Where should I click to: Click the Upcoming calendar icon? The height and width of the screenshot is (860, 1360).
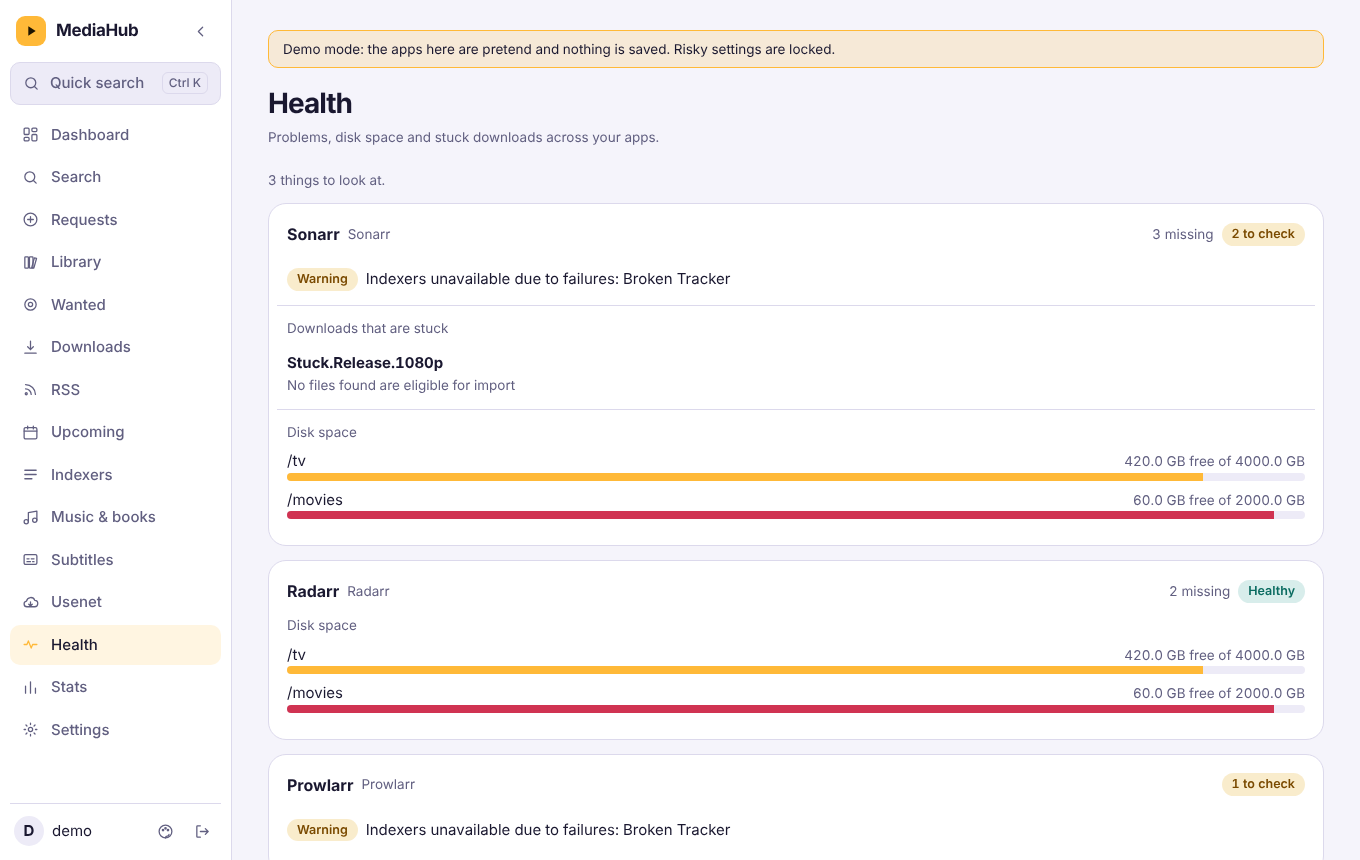pos(30,432)
